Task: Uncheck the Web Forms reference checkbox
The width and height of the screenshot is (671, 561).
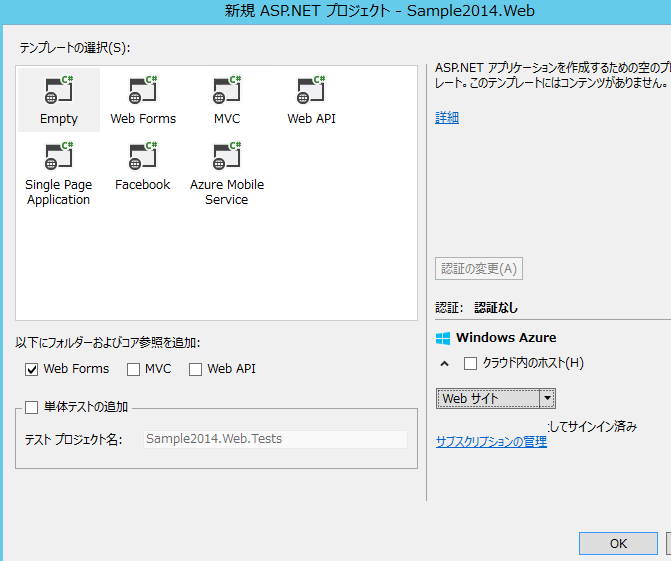Action: pos(31,369)
